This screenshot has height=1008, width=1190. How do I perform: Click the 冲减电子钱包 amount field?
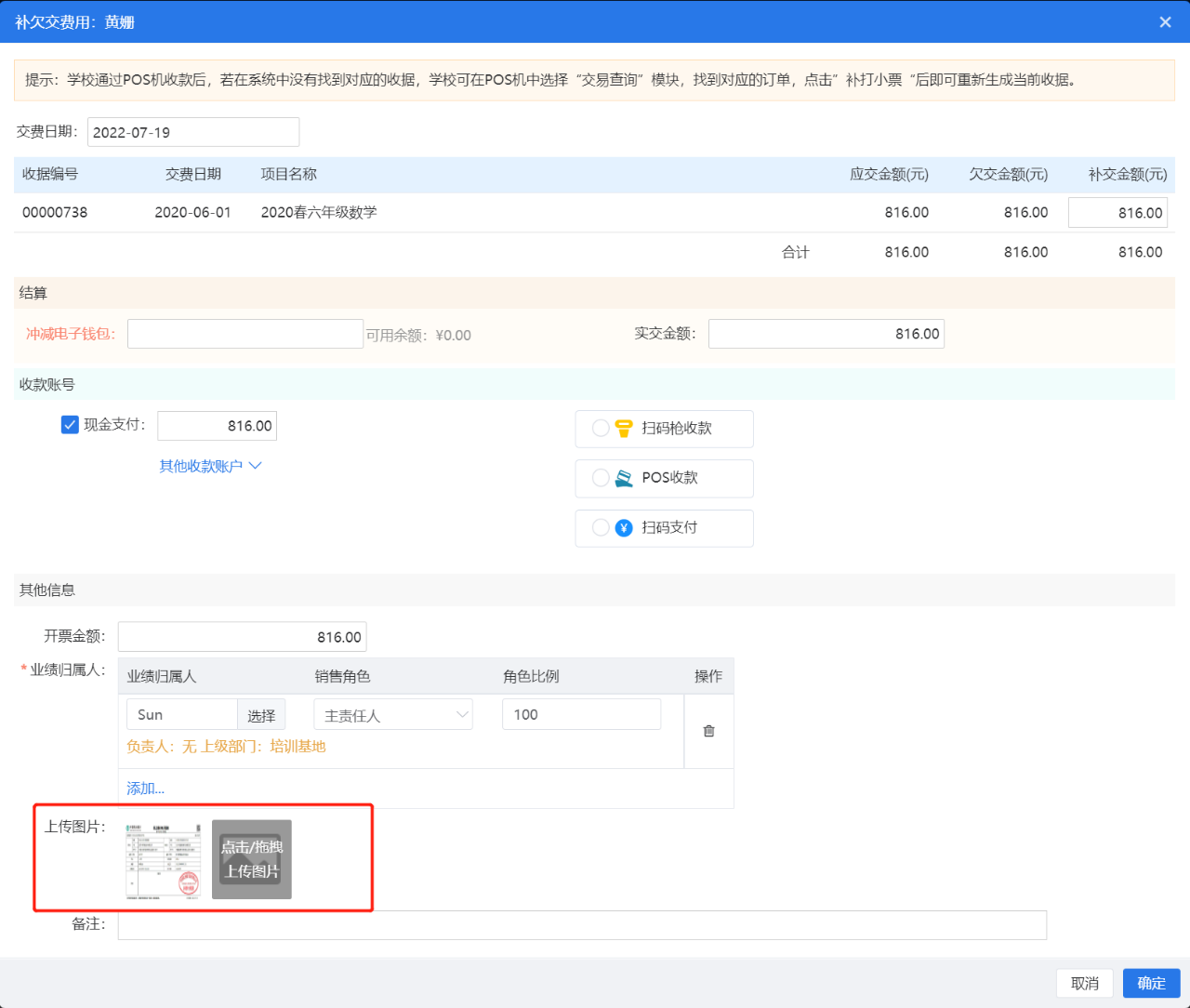point(245,334)
